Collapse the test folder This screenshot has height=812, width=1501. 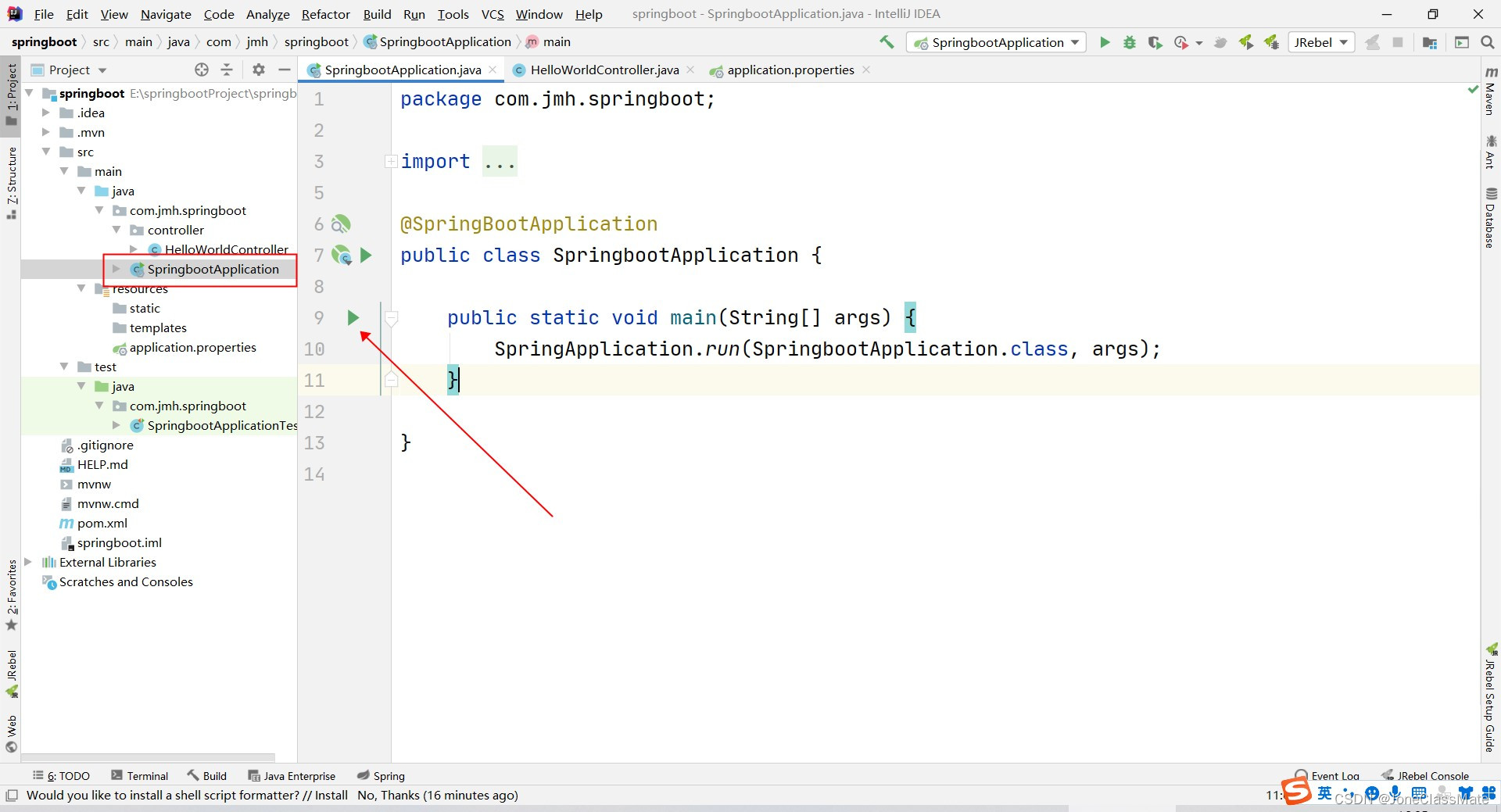64,367
